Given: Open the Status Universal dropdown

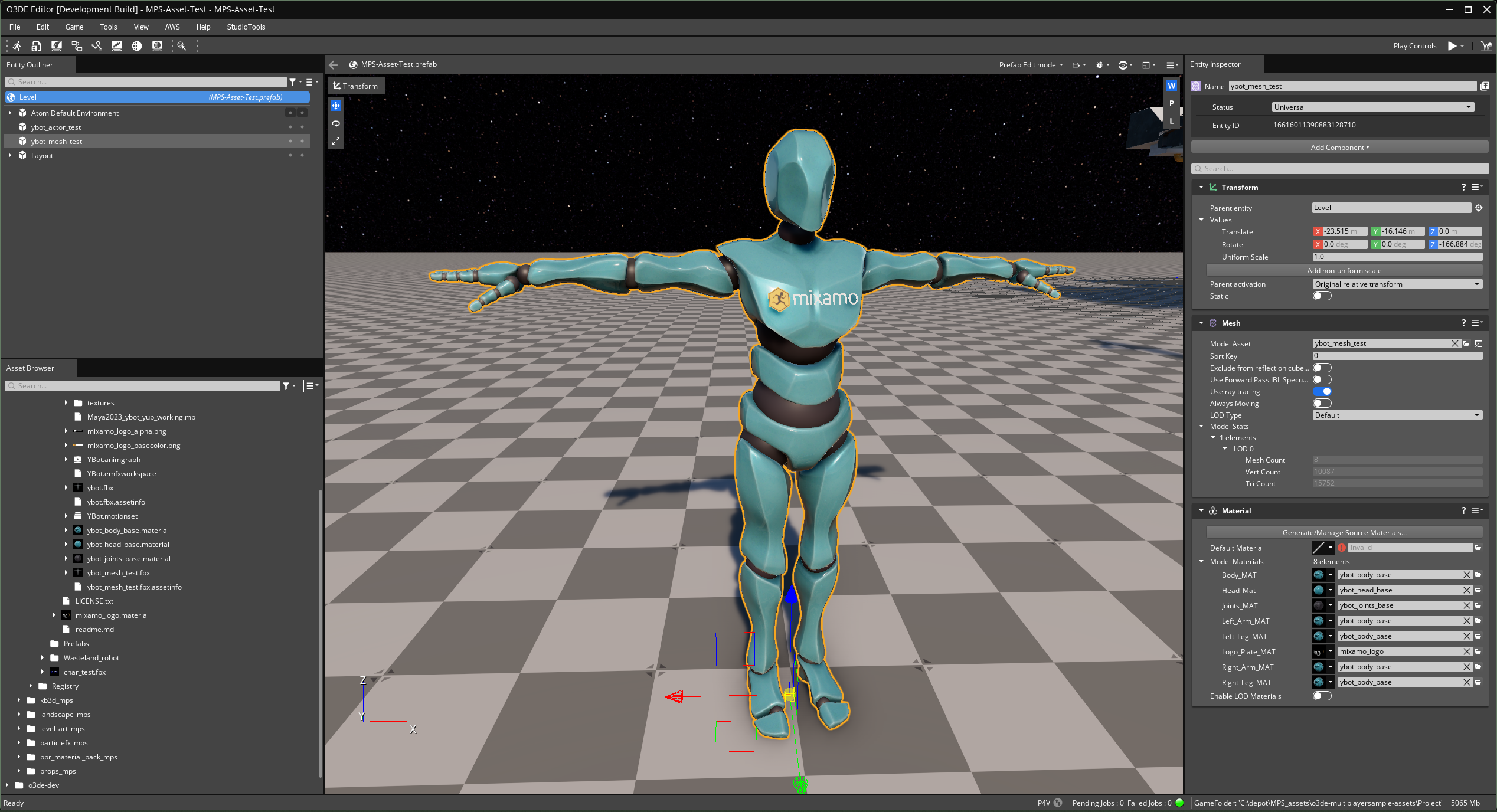Looking at the screenshot, I should (x=1373, y=107).
